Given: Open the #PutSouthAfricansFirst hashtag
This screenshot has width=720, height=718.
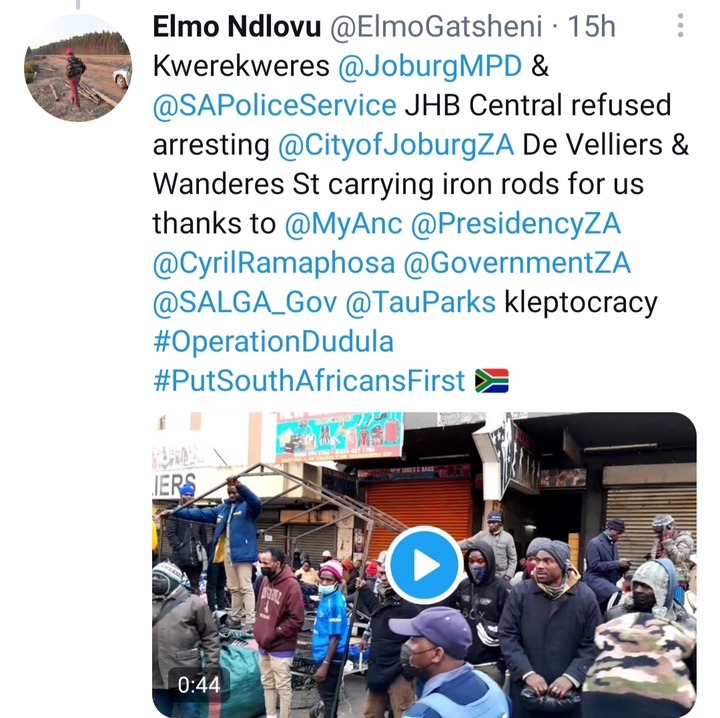Looking at the screenshot, I should (x=309, y=382).
